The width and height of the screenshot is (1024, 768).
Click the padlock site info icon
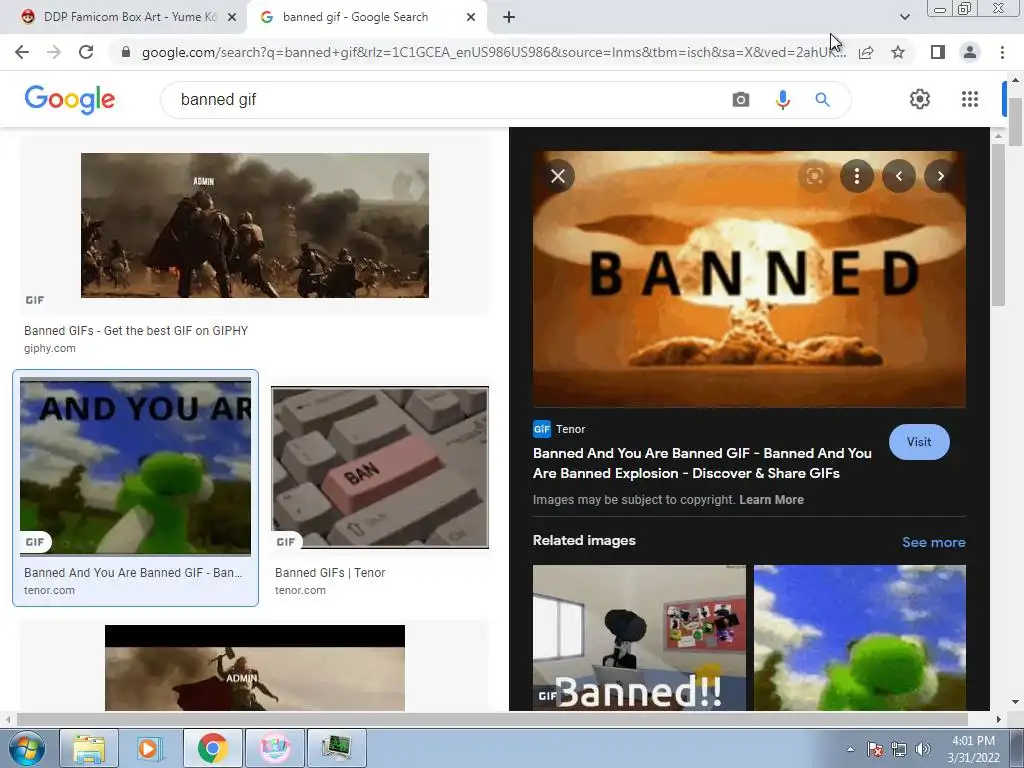126,52
